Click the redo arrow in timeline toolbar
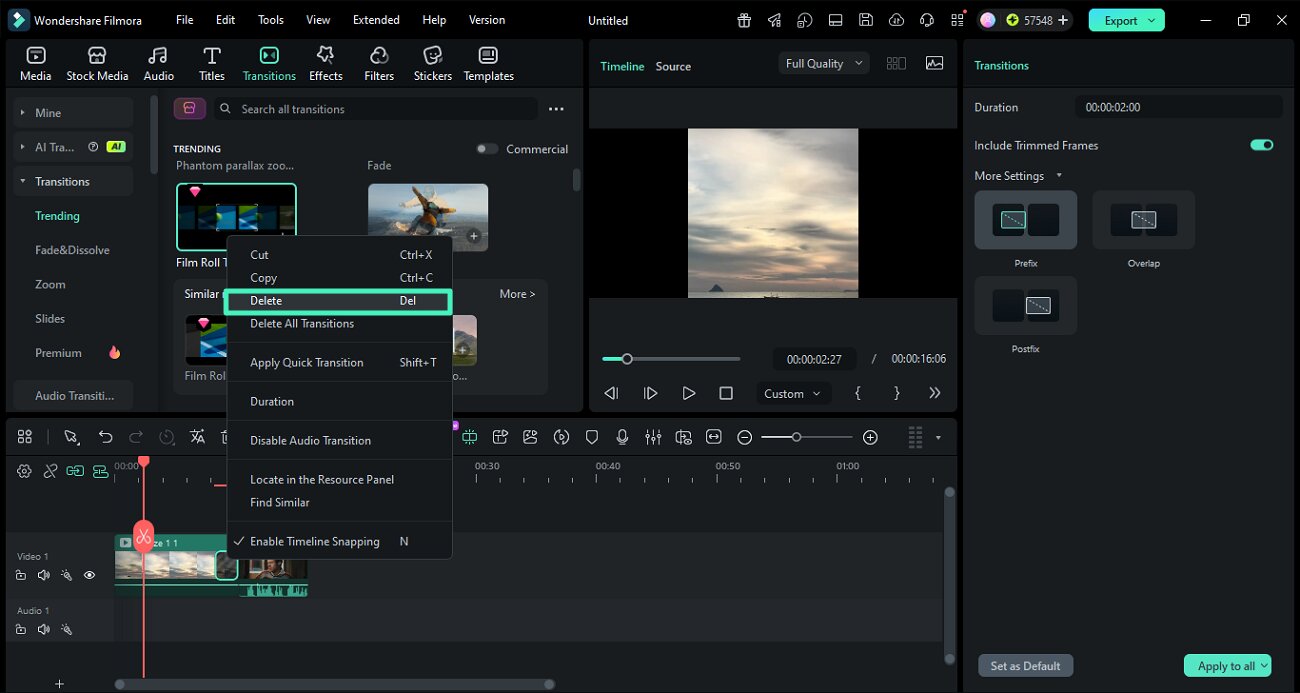Viewport: 1300px width, 693px height. click(136, 437)
